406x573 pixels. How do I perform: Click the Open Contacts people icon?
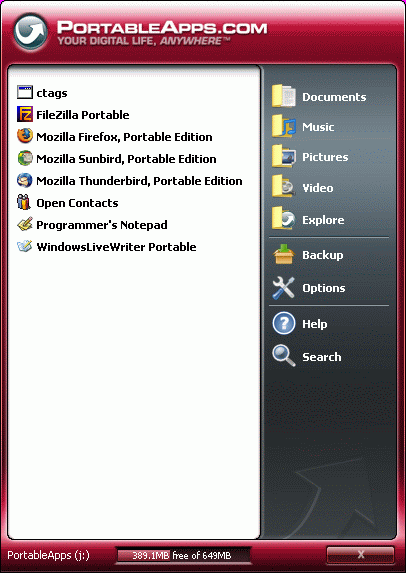[24, 202]
